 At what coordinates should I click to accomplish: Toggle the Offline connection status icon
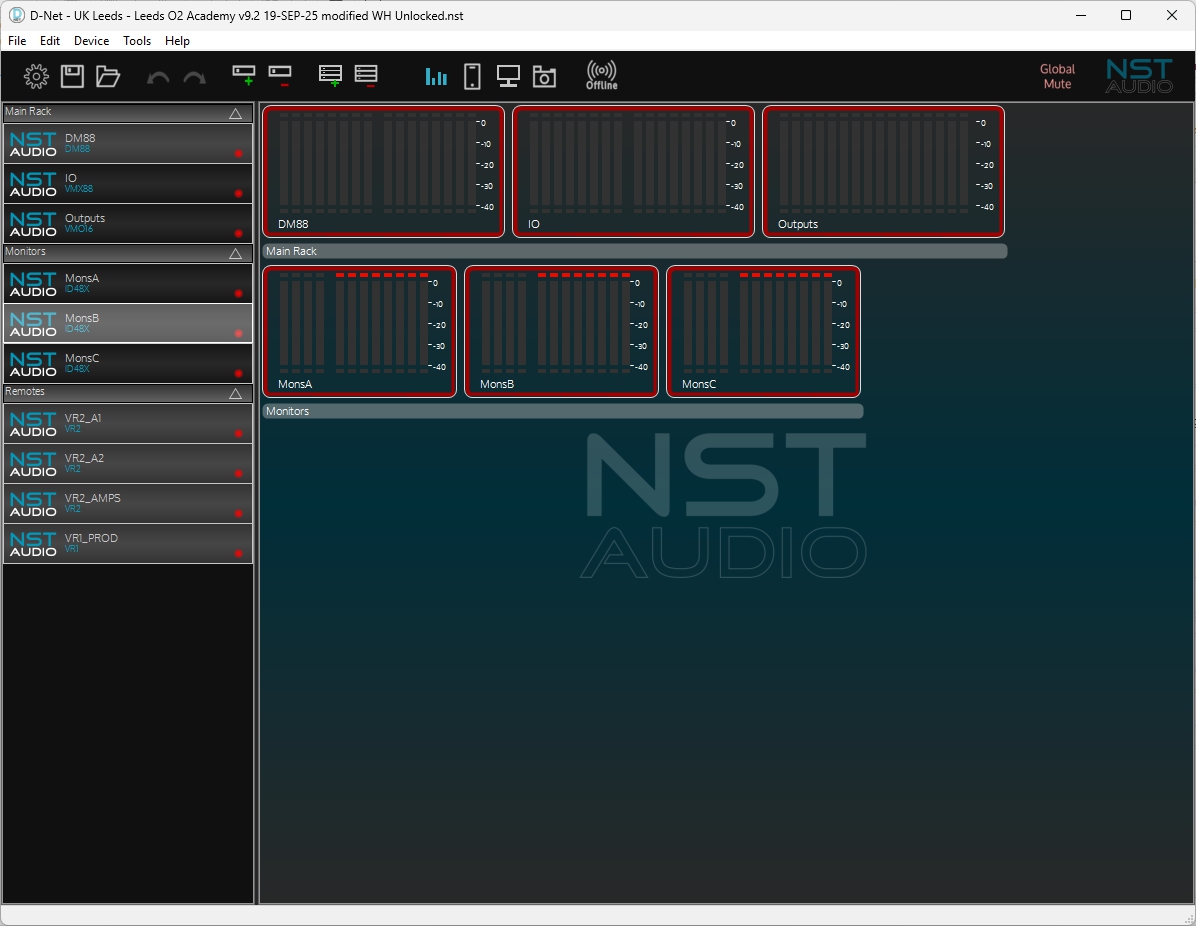click(x=601, y=76)
